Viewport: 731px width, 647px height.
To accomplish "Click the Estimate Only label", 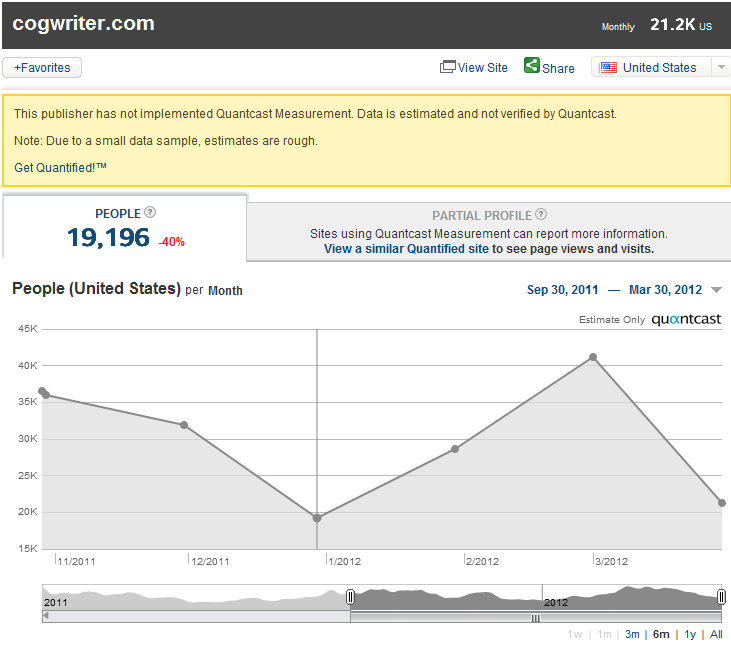I will pyautogui.click(x=612, y=320).
